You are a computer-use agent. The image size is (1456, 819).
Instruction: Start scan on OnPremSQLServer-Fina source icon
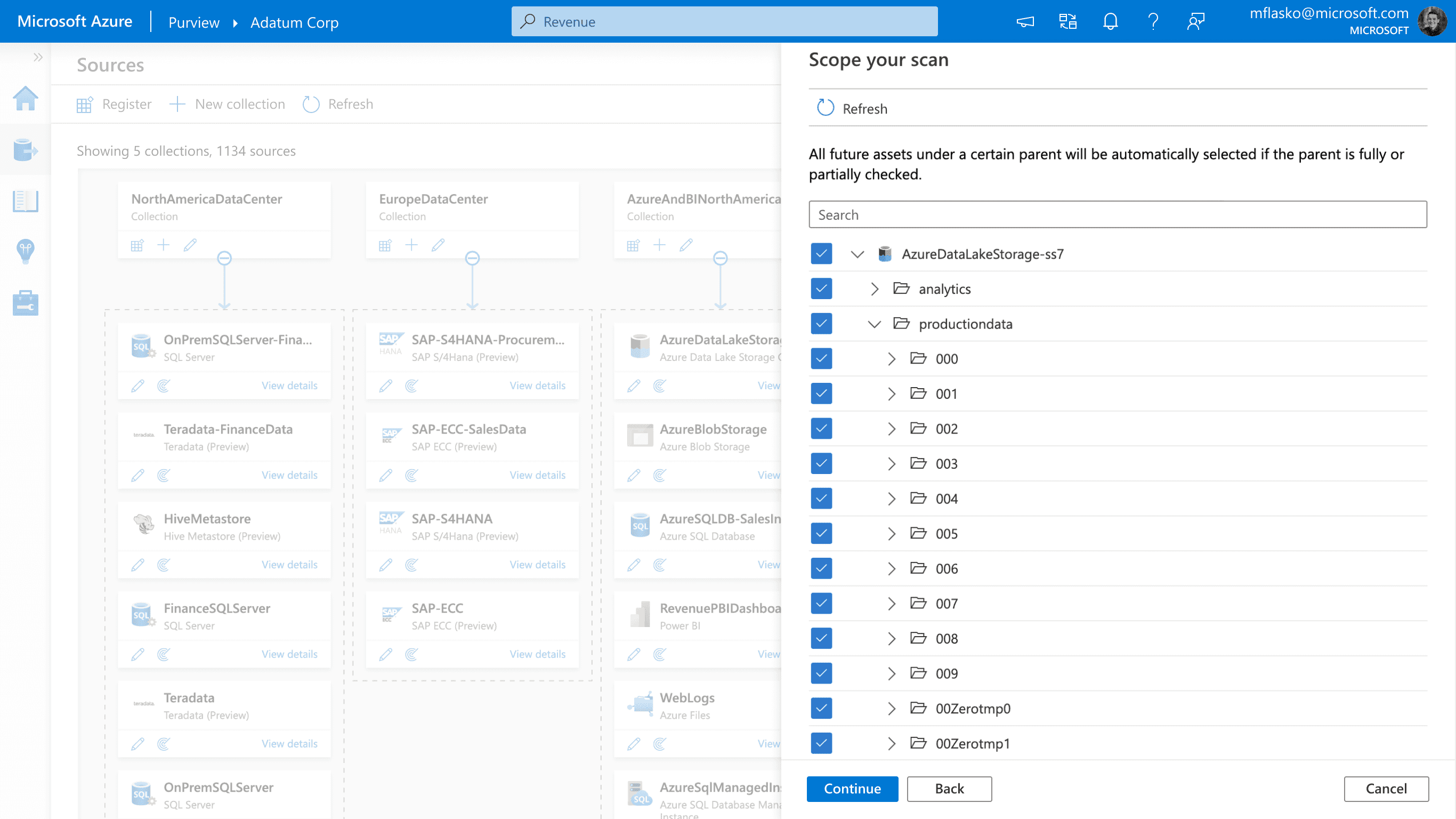pyautogui.click(x=164, y=386)
